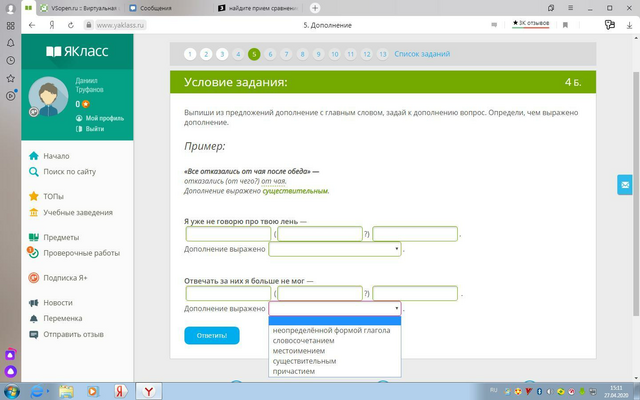Click Выйти logout link

click(x=90, y=129)
